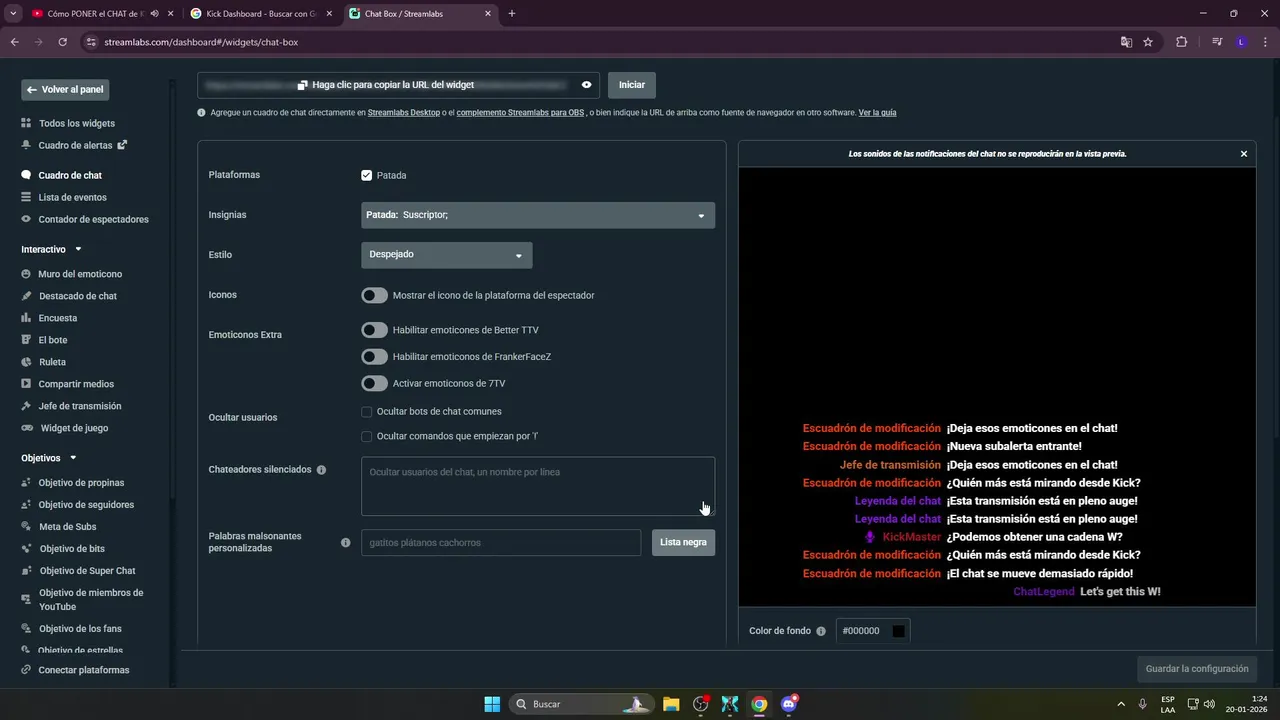
Task: Open the Ver la guía link
Action: (x=877, y=113)
